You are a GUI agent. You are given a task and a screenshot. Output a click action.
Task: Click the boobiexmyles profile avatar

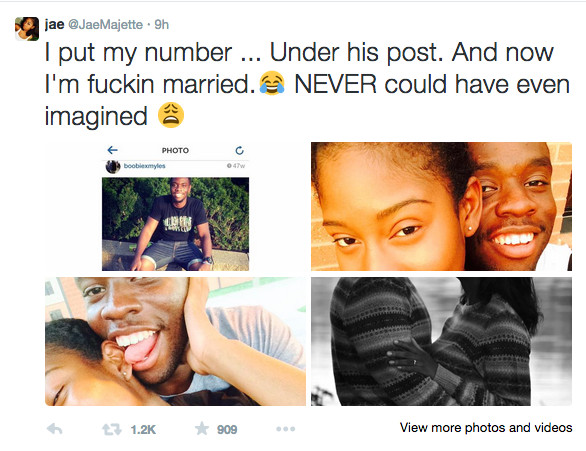tap(113, 167)
